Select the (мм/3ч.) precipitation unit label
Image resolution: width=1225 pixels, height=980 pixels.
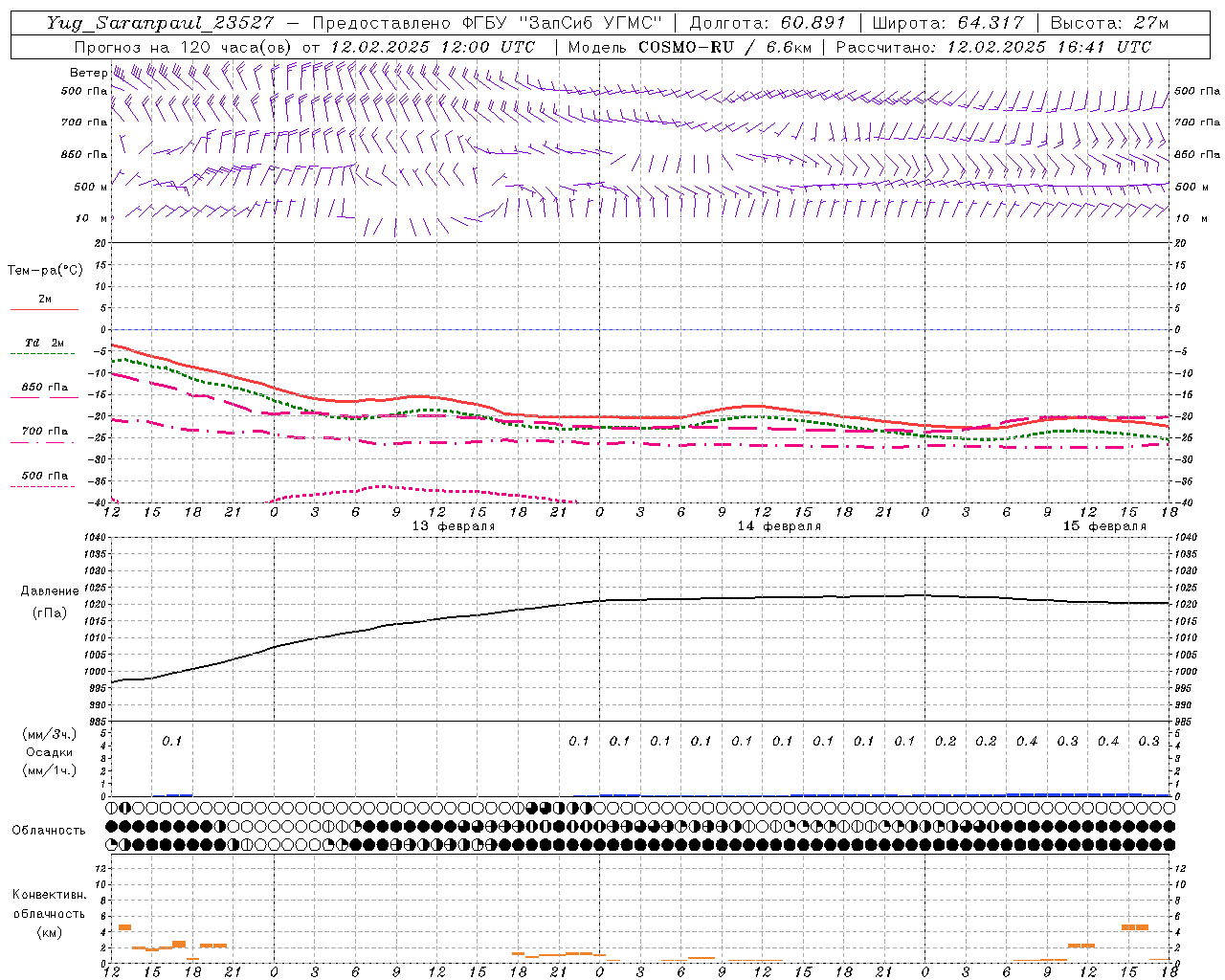tap(50, 734)
